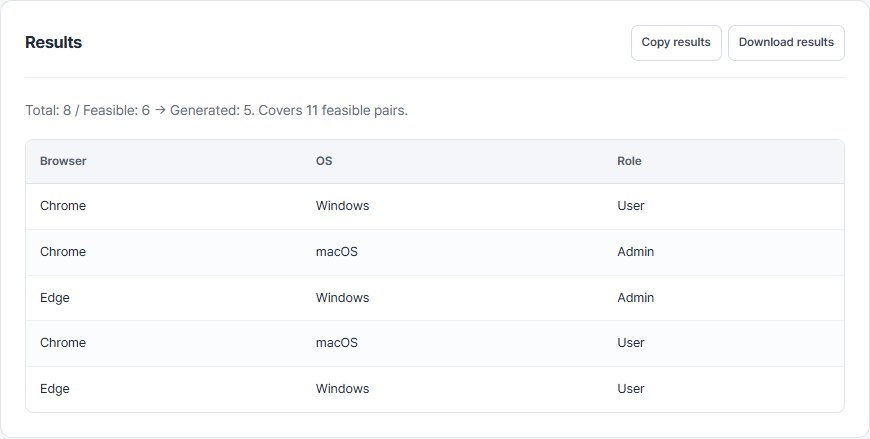
Task: Select Windows in the Edge User row
Action: point(342,389)
